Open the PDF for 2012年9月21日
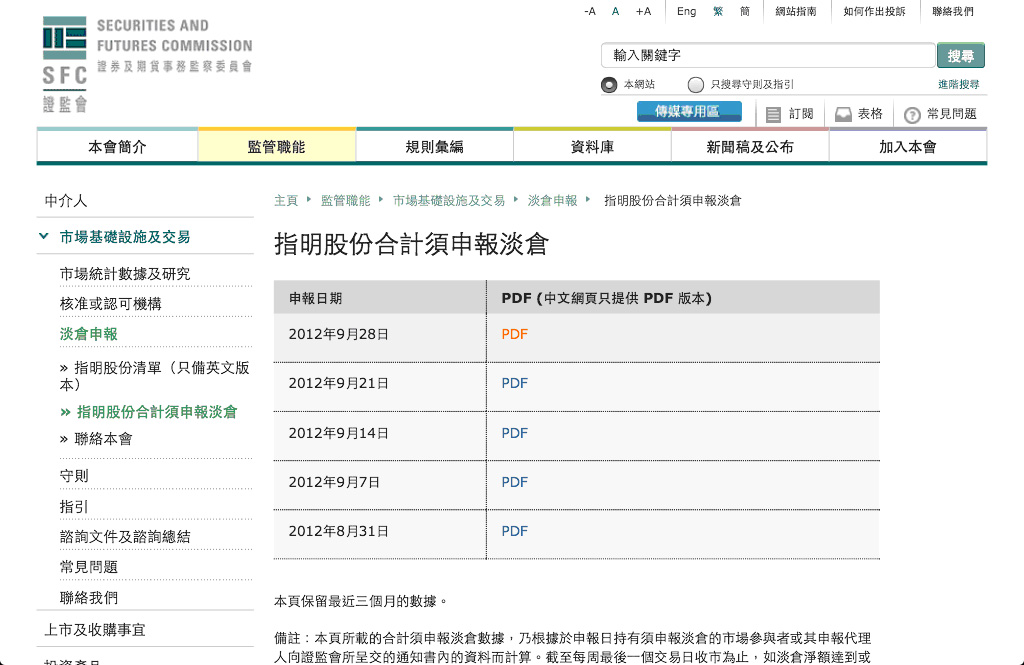This screenshot has width=1024, height=665. (x=515, y=383)
